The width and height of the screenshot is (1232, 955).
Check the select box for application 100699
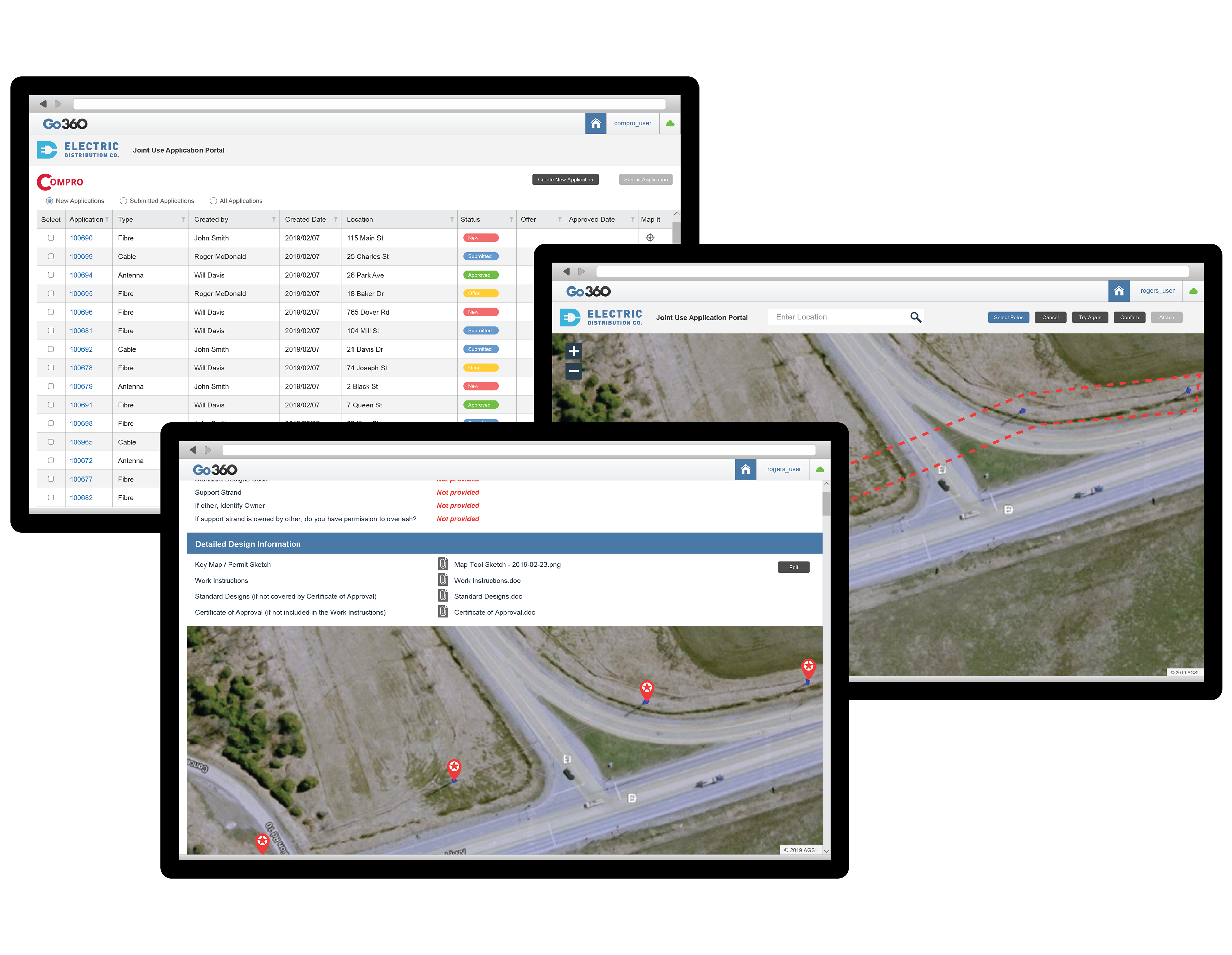[x=51, y=257]
